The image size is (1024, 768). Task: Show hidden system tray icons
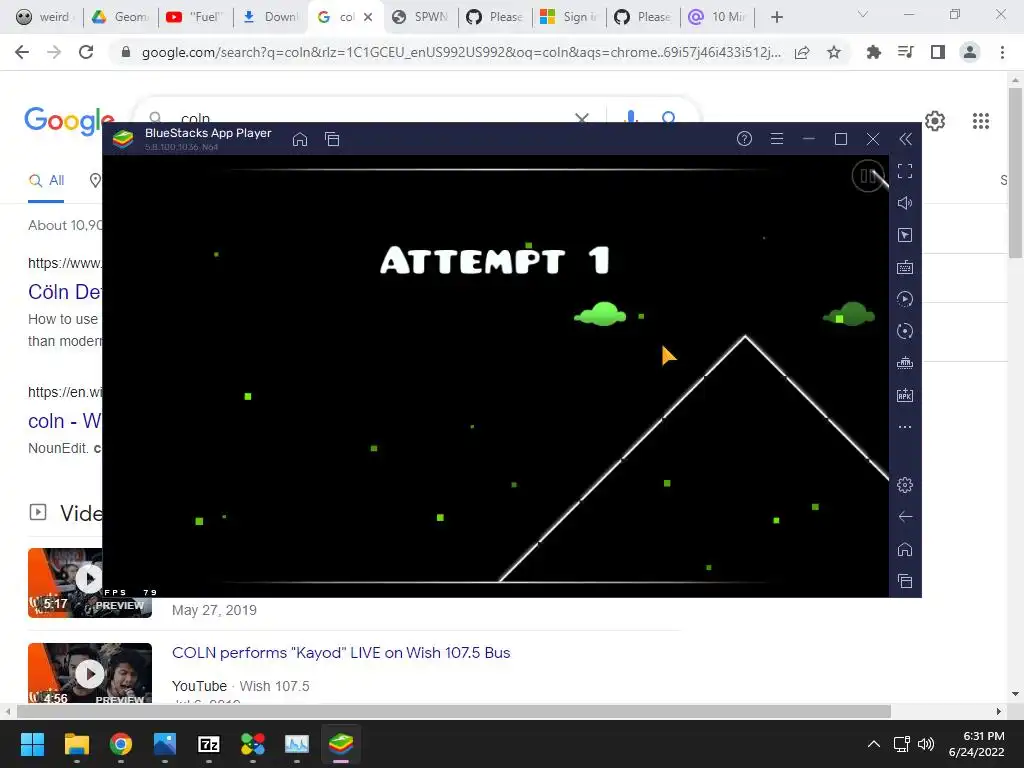(x=873, y=744)
